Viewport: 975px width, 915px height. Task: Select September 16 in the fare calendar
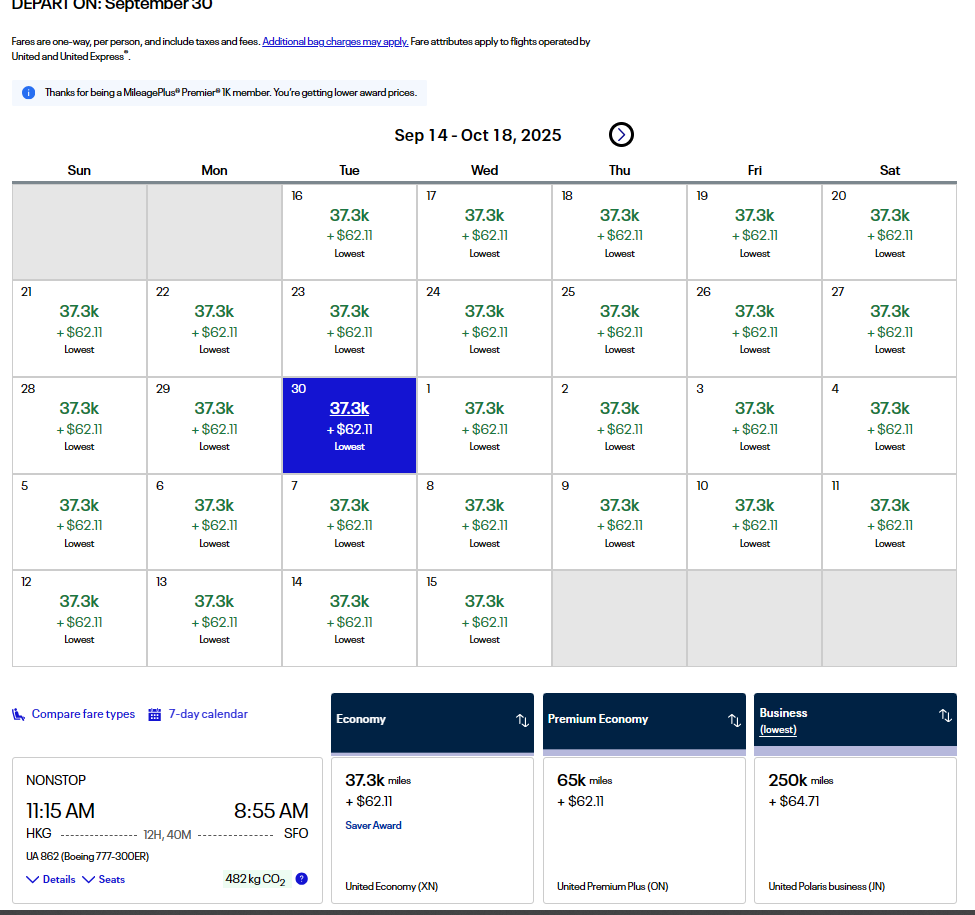click(349, 232)
